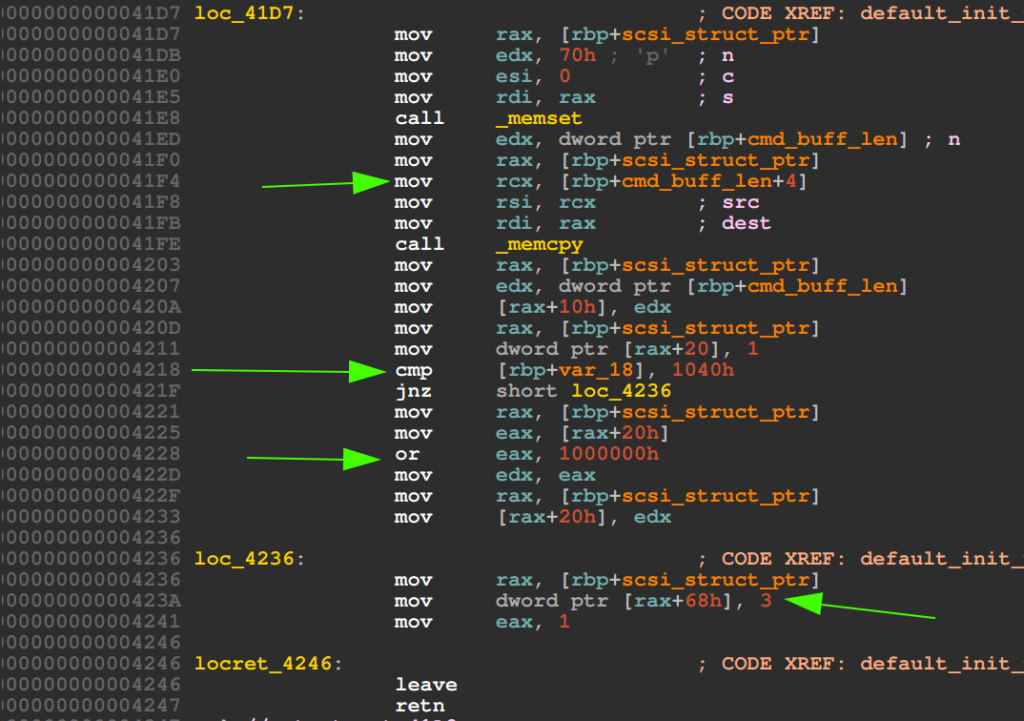The width and height of the screenshot is (1024, 721).
Task: Click the locret_4246: label
Action: pyautogui.click(x=268, y=664)
